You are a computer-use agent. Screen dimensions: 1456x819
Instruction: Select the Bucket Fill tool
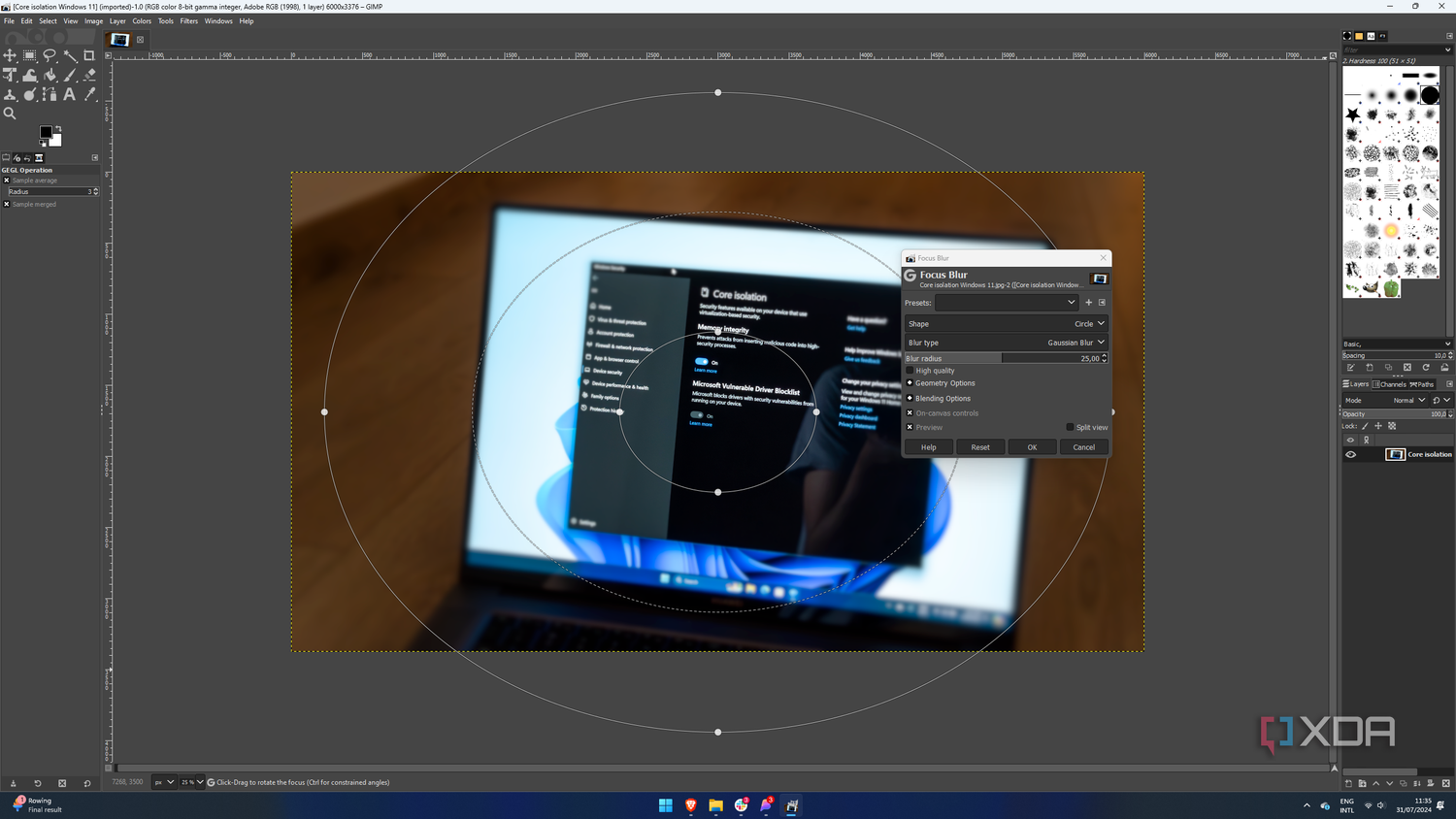click(50, 75)
